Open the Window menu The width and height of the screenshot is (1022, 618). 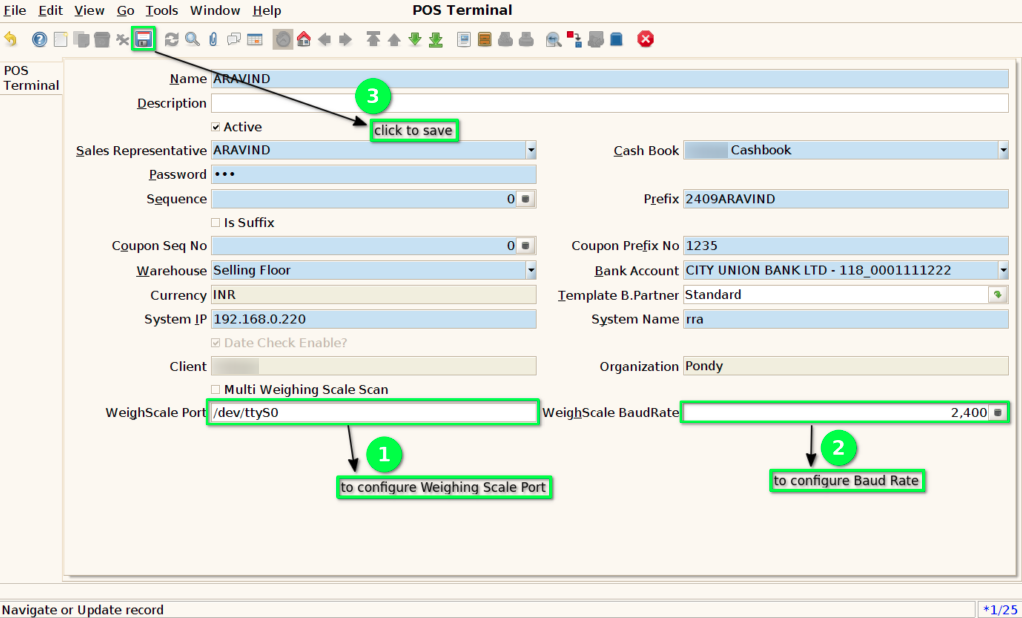[215, 10]
